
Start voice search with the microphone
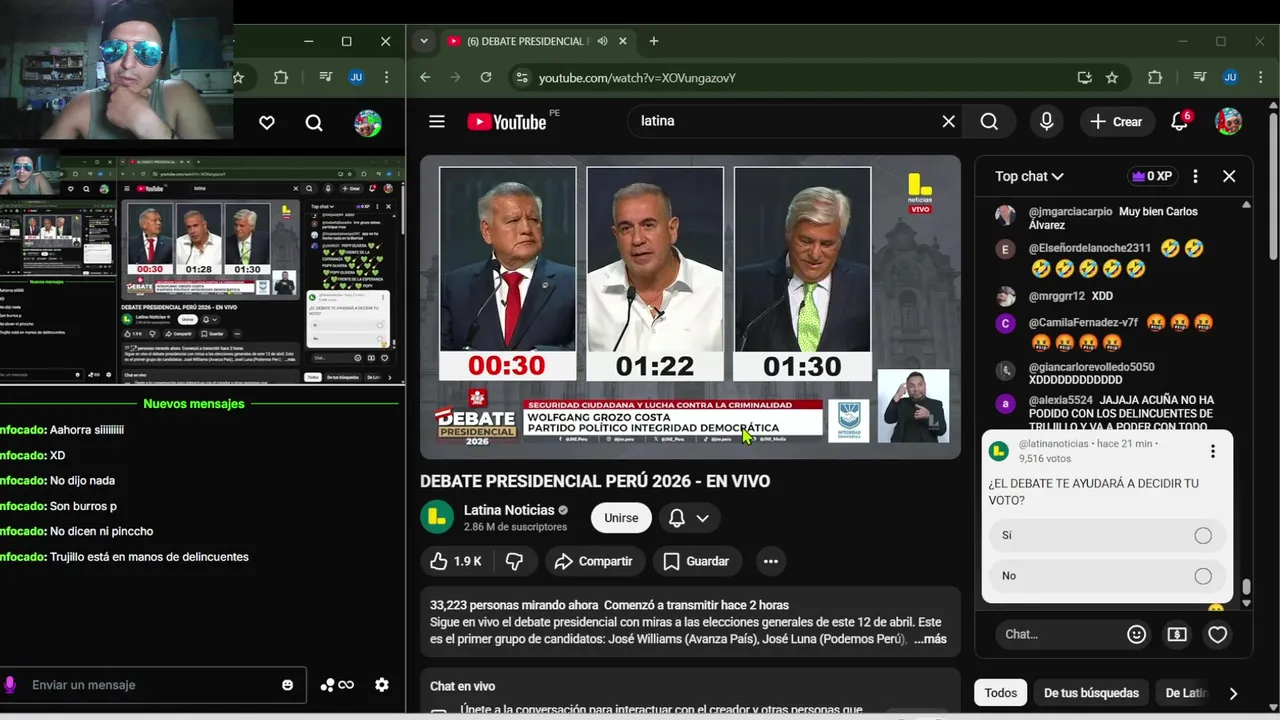coord(1046,121)
